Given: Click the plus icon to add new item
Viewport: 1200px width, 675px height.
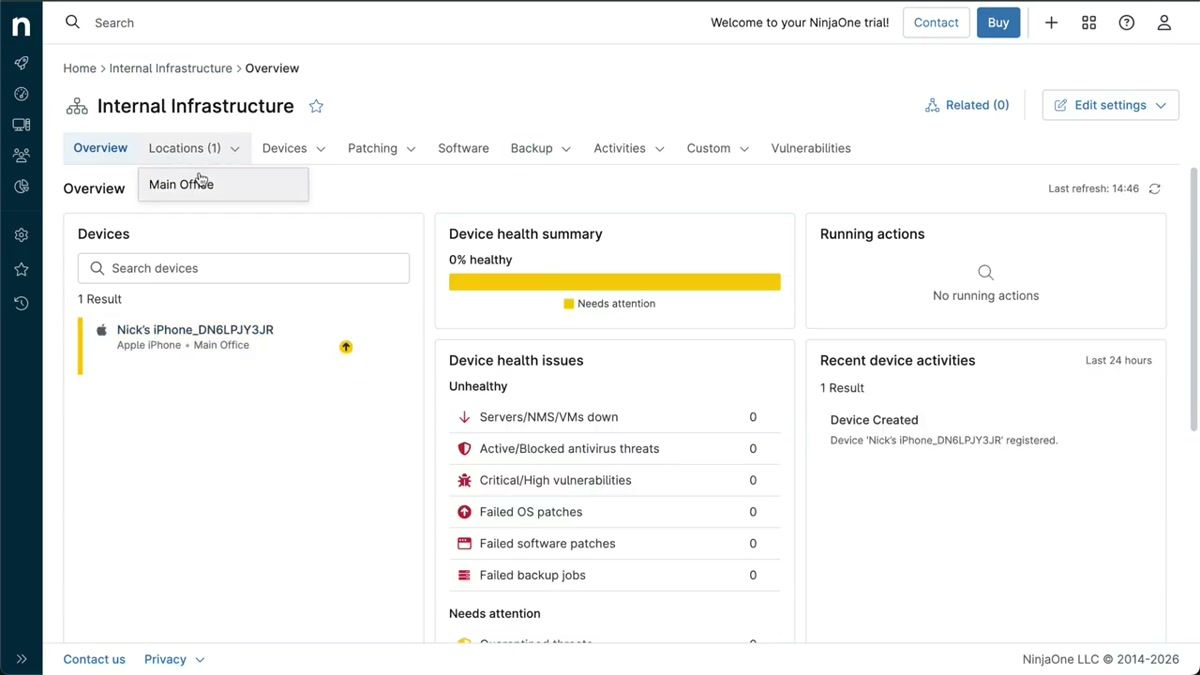Looking at the screenshot, I should pos(1051,21).
